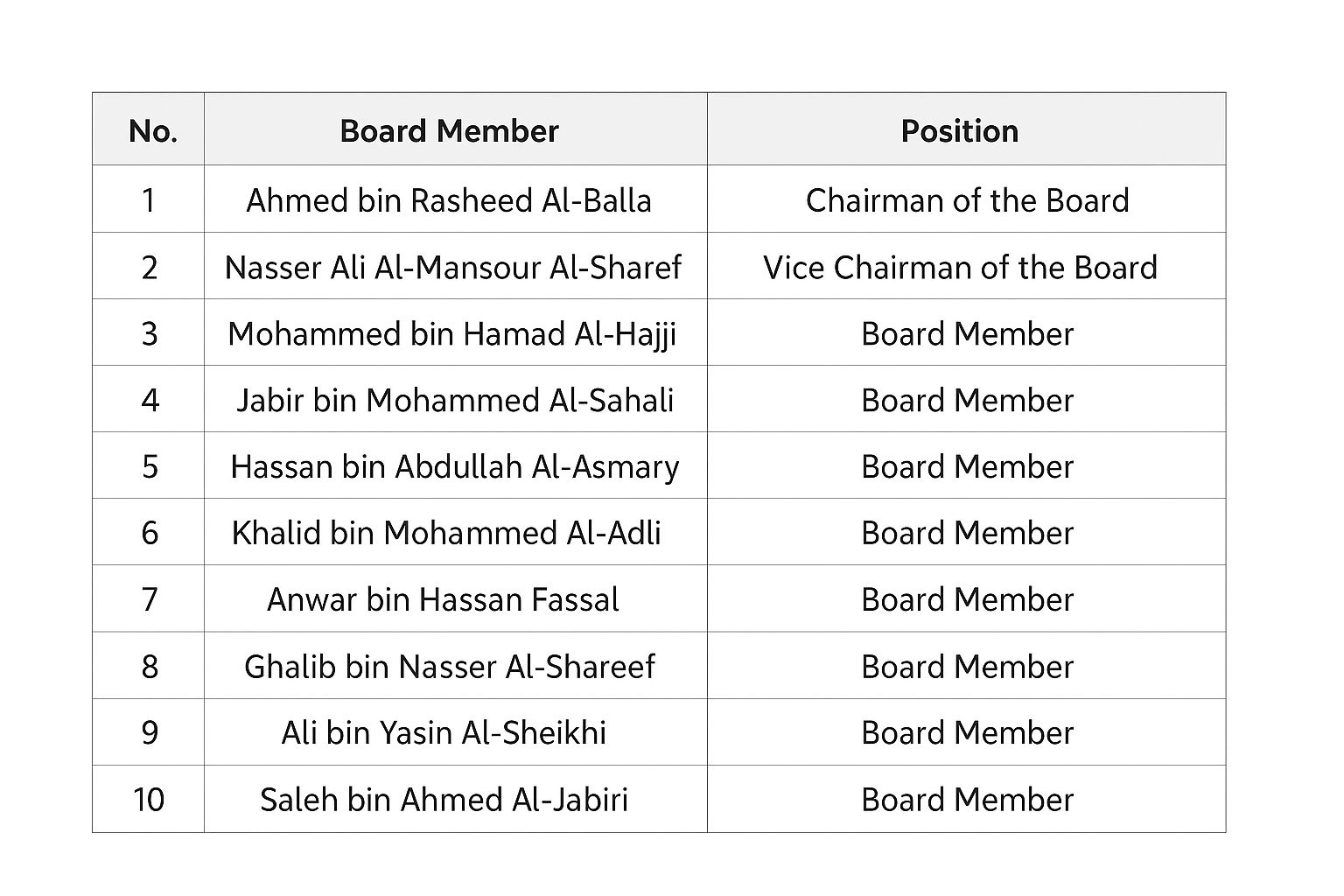Click row number 10 cell
The height and width of the screenshot is (896, 1344).
[x=149, y=800]
